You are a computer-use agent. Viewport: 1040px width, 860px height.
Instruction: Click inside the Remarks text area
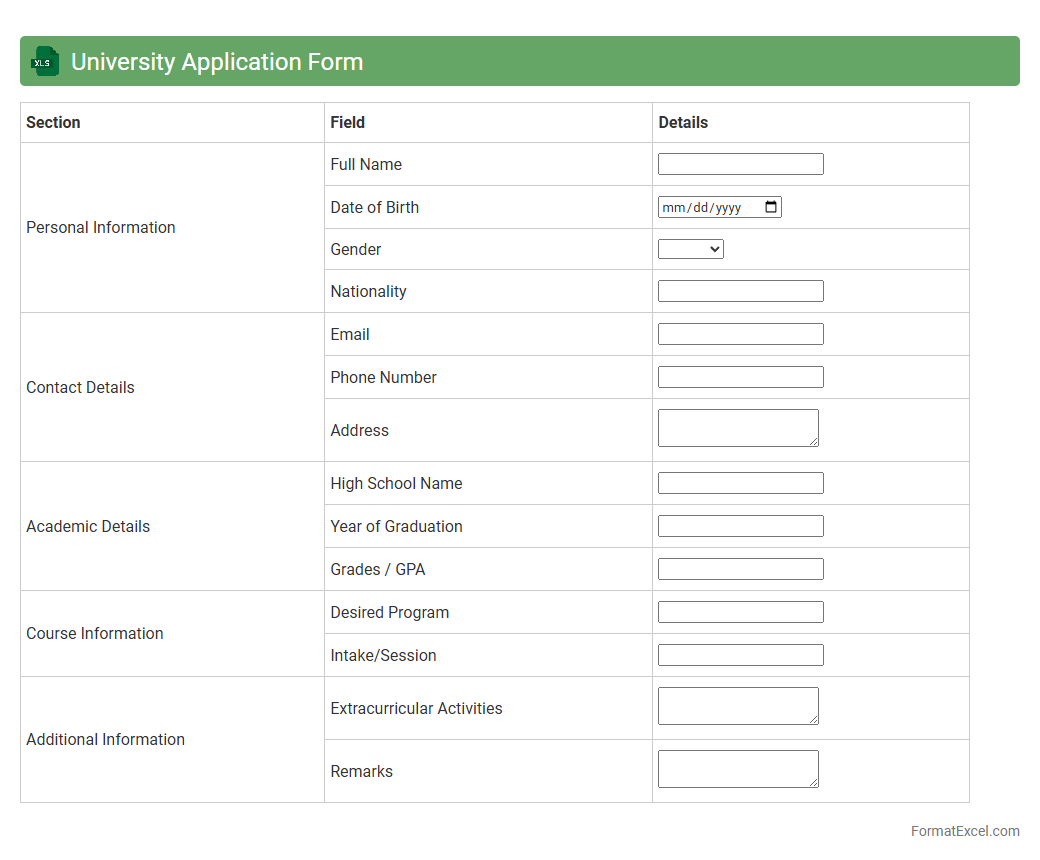coord(737,769)
